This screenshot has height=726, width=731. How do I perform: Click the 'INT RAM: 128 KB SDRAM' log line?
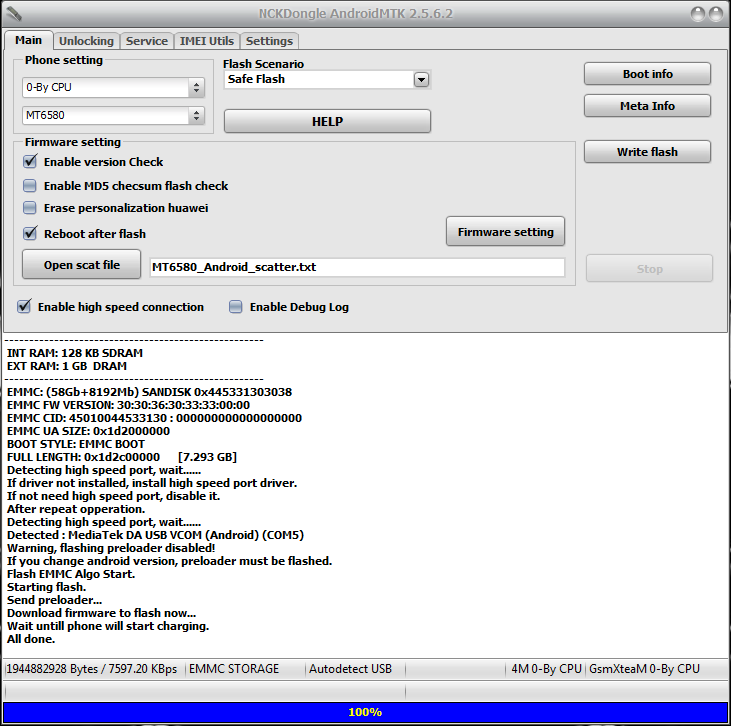click(75, 353)
